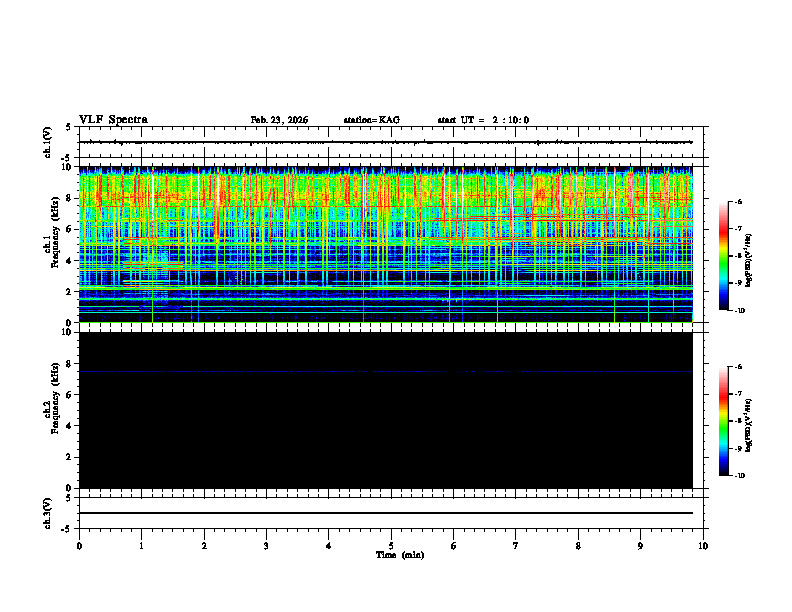Click the time-axis tick label "1"
The image size is (792, 612).
pyautogui.click(x=141, y=546)
